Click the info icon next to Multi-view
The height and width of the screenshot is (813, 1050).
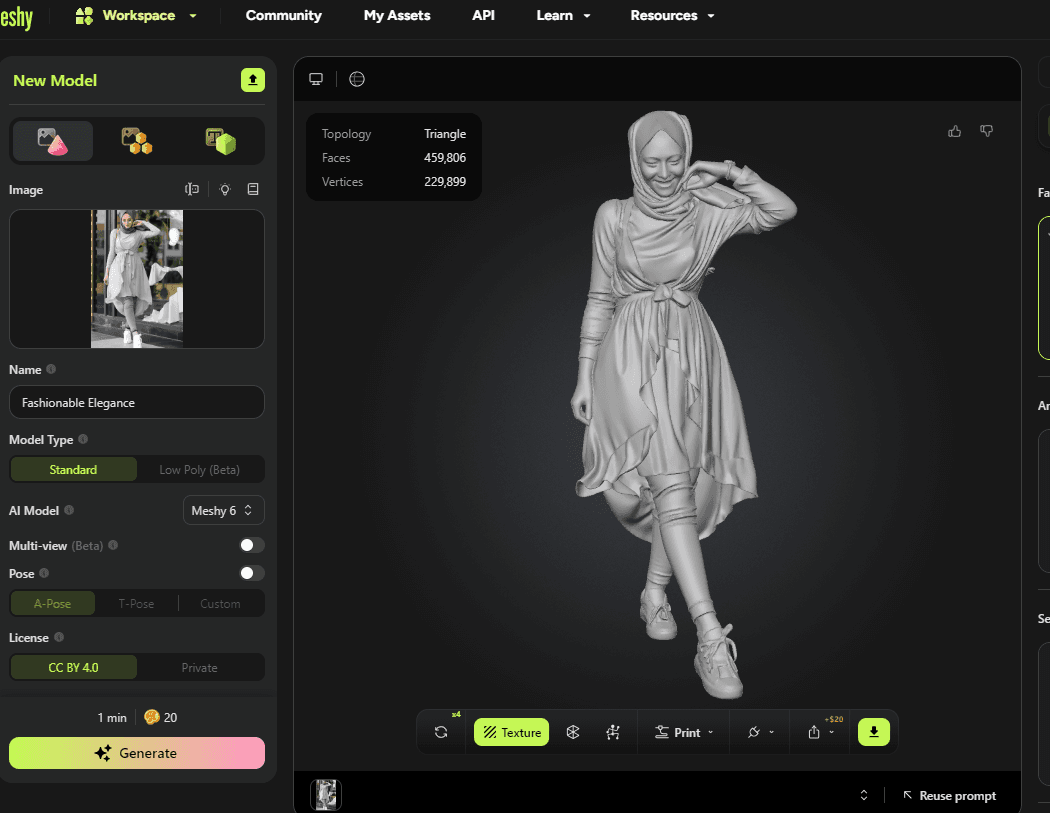tap(113, 545)
